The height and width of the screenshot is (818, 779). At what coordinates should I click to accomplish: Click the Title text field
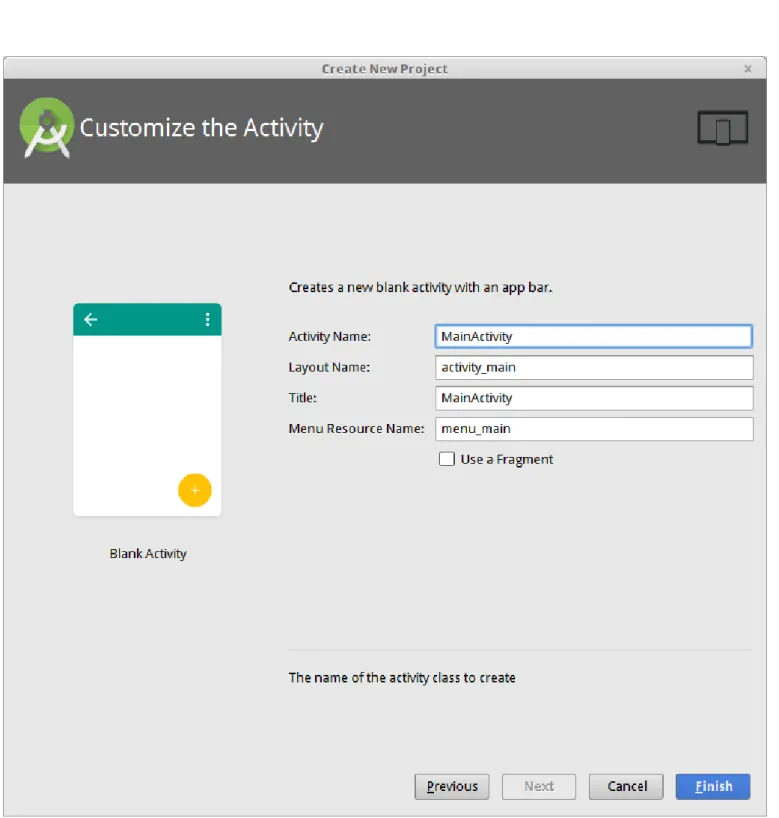(594, 398)
